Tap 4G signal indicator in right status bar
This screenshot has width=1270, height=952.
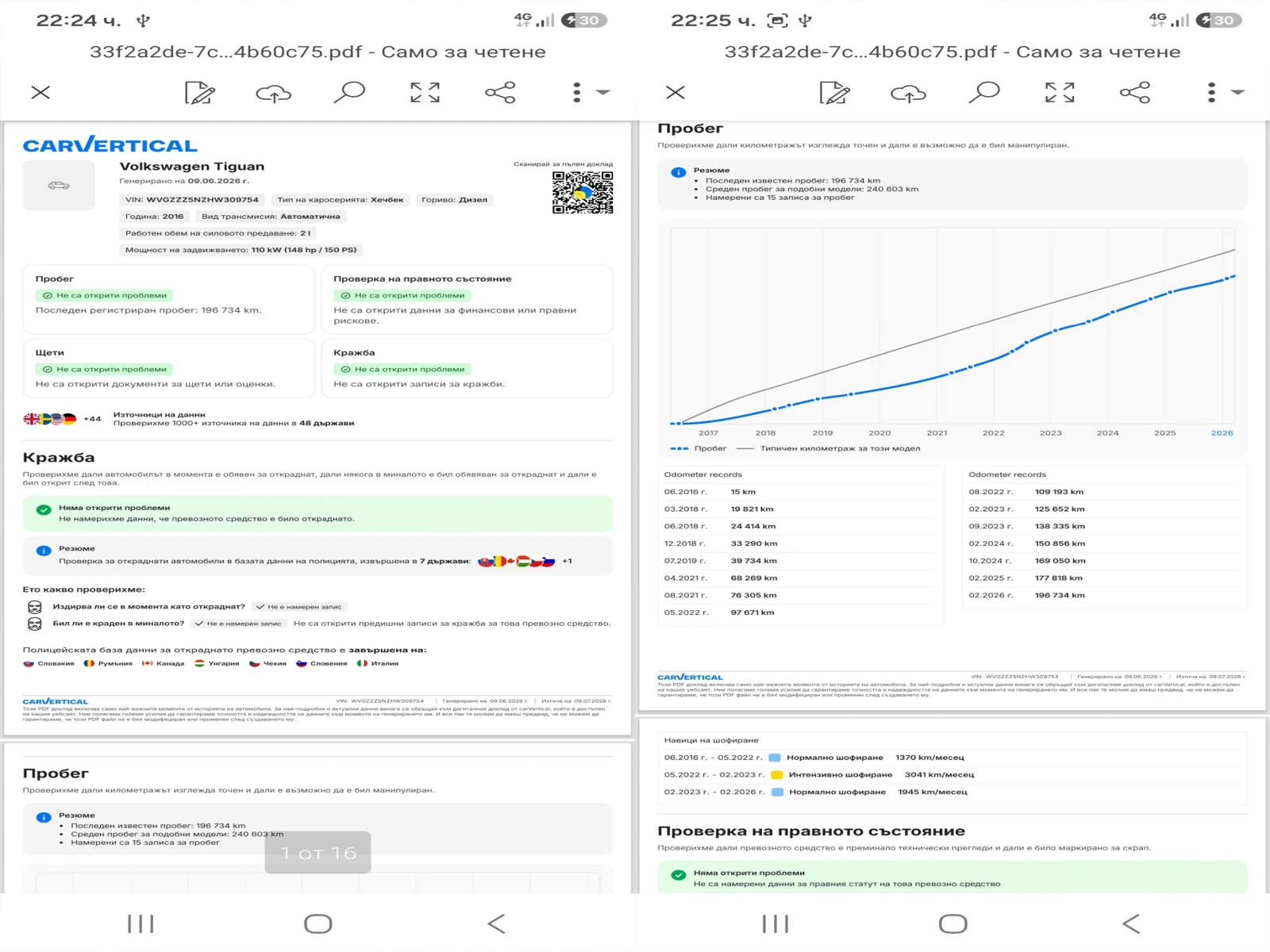coord(1169,20)
